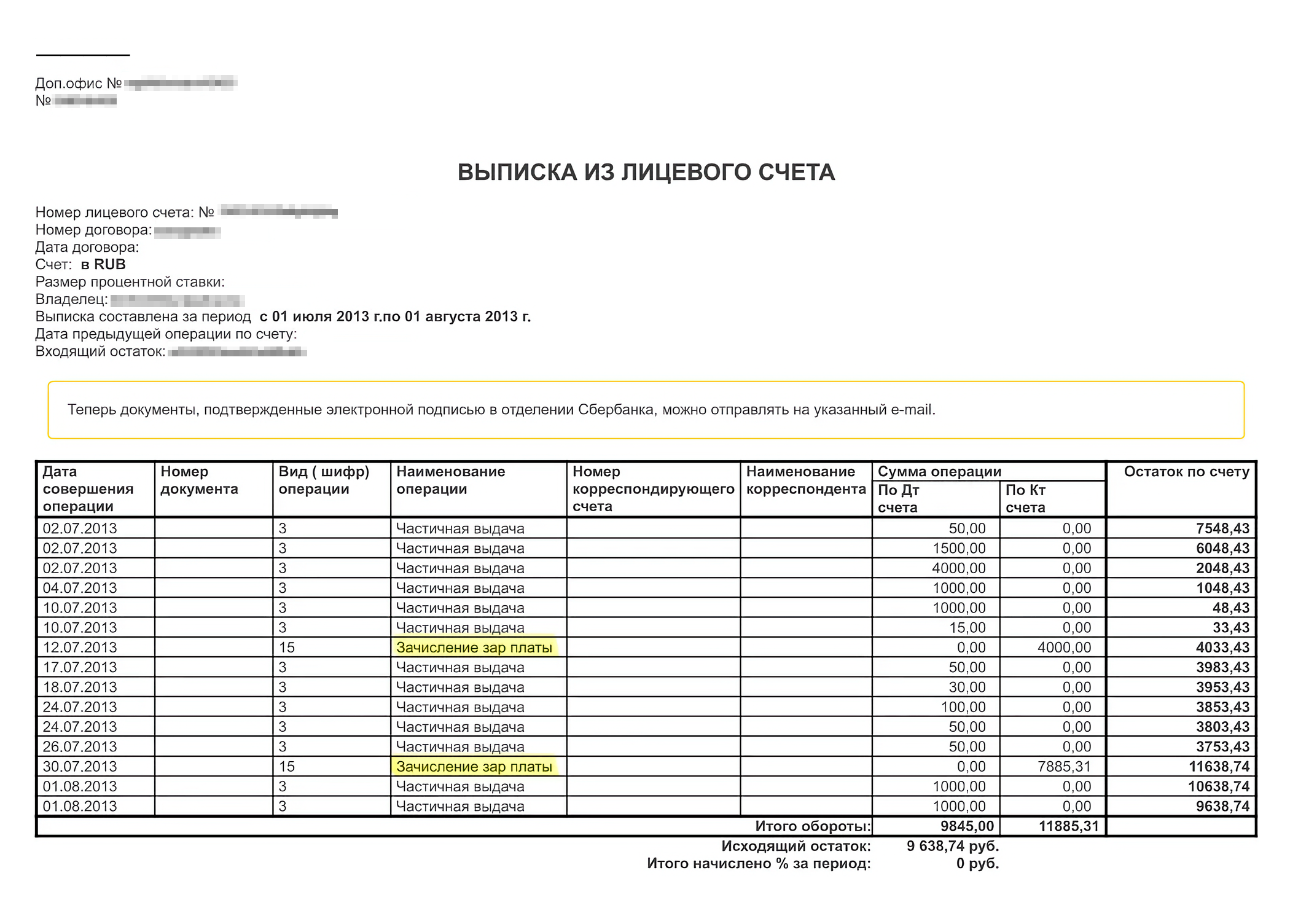Click balance 10638,74

(1219, 786)
